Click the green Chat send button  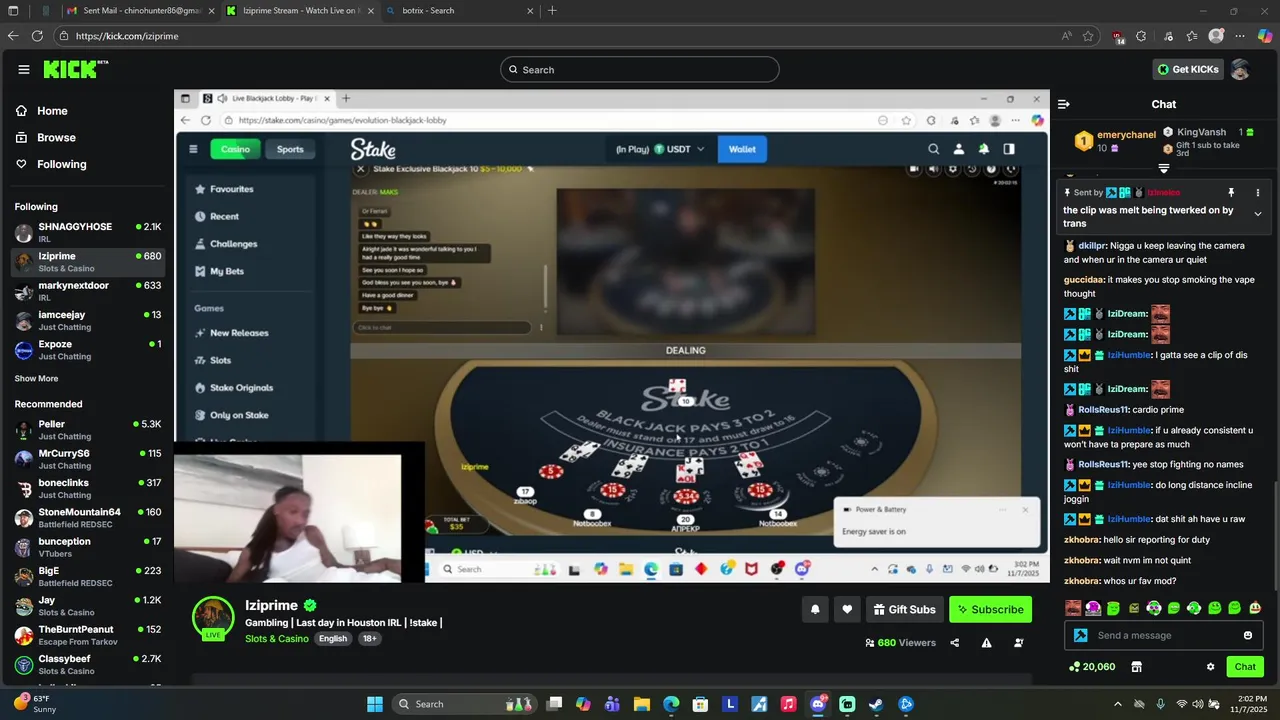[x=1245, y=667]
